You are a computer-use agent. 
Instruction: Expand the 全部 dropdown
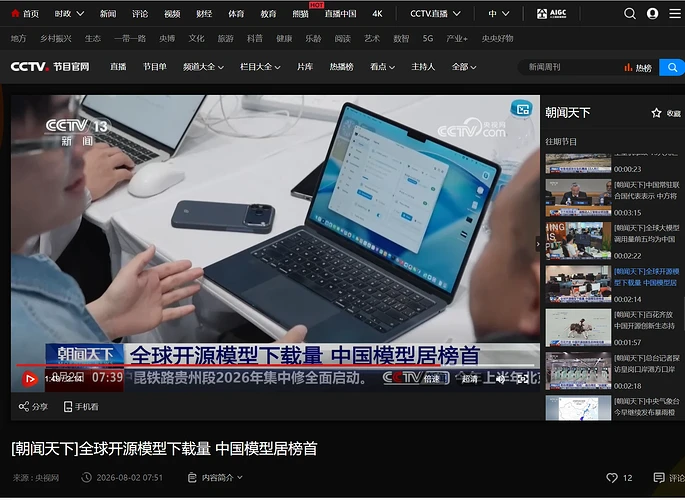464,67
